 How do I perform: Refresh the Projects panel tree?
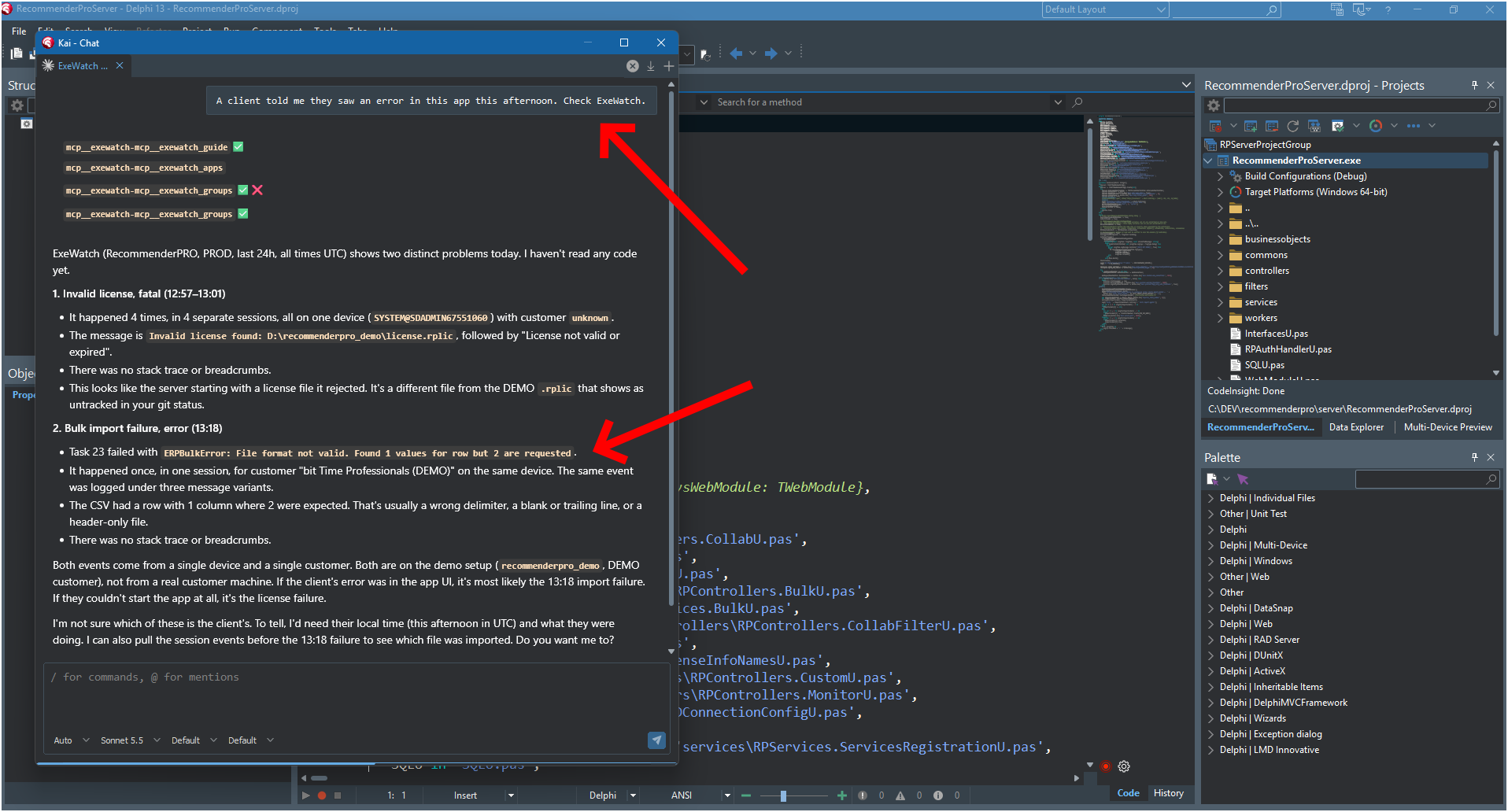pos(1292,126)
